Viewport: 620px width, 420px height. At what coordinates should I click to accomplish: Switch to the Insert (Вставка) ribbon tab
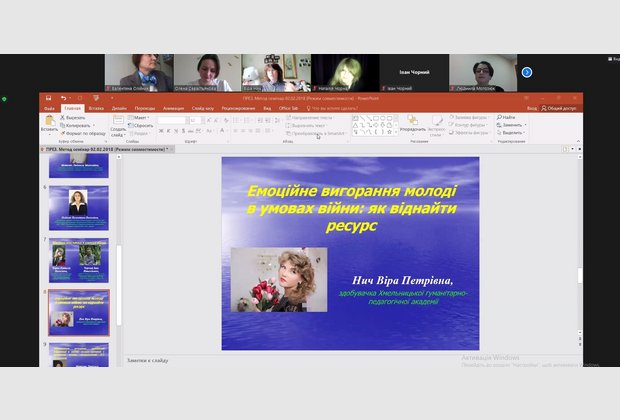(x=97, y=108)
